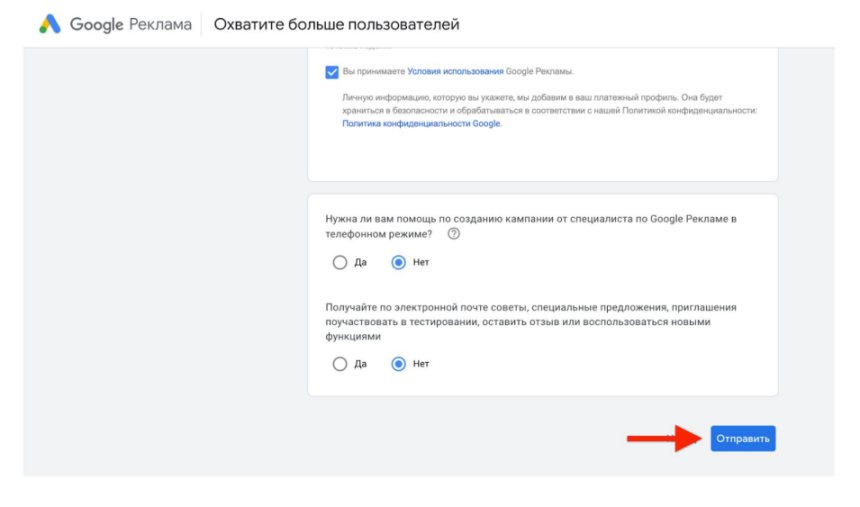Open the Условия использования link

coord(455,71)
